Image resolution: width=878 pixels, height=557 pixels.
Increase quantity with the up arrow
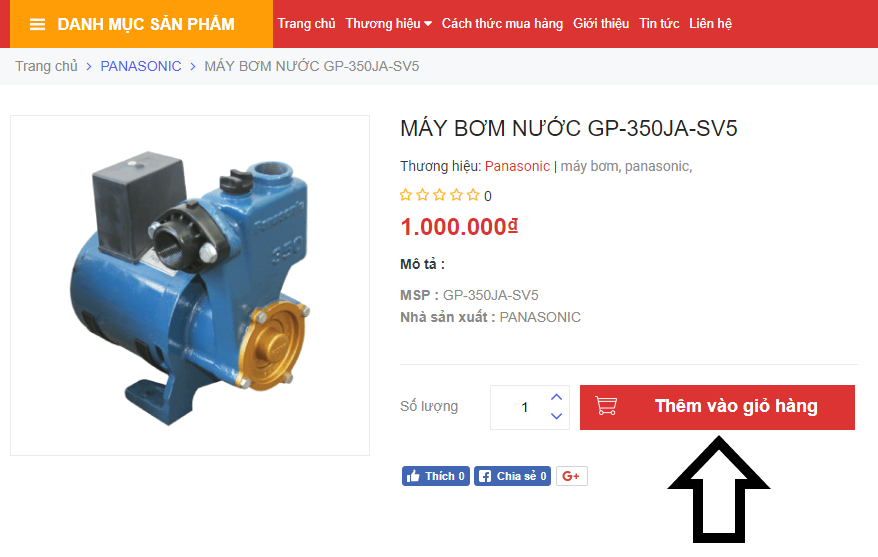pyautogui.click(x=556, y=397)
